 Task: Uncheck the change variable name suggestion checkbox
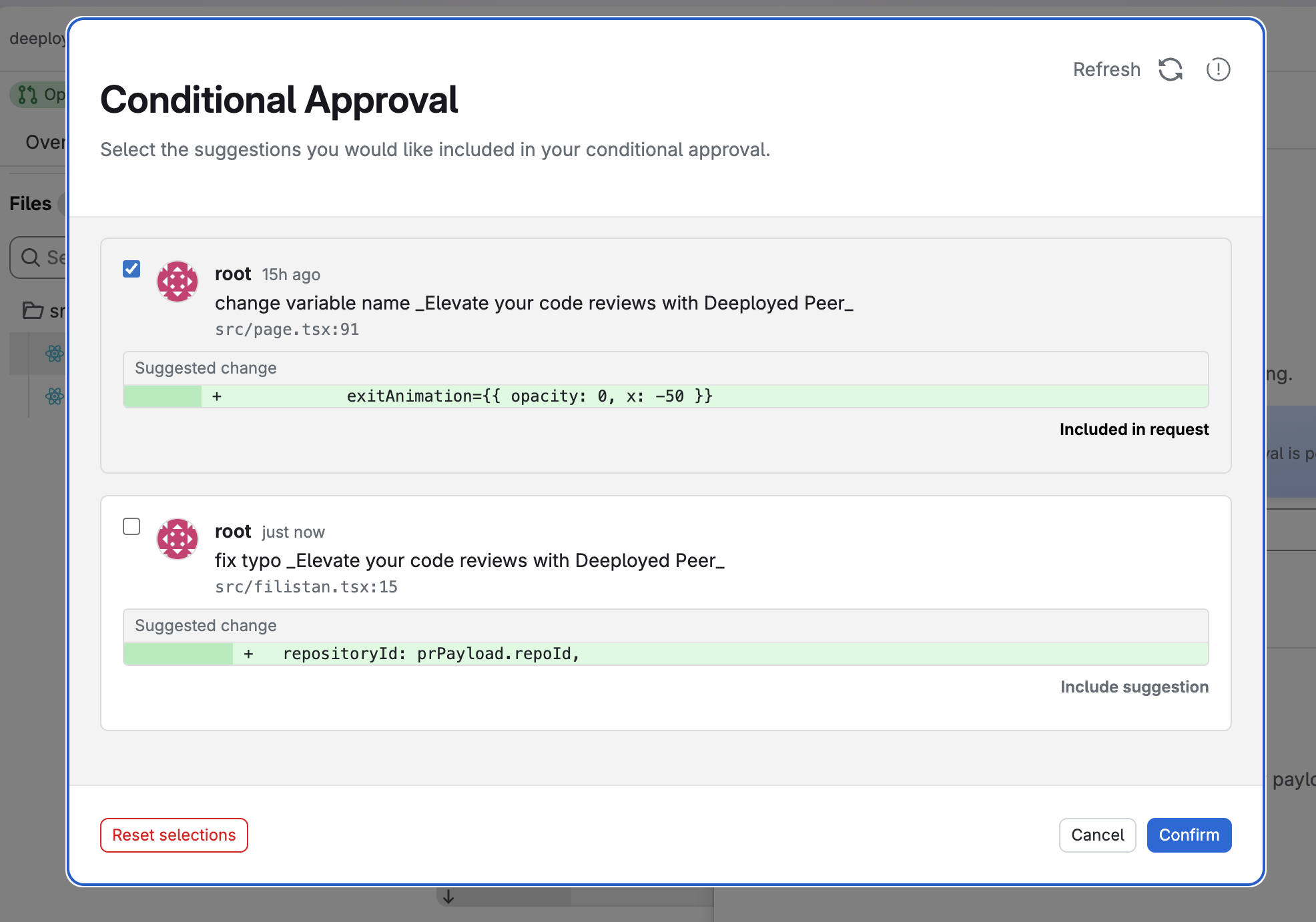(x=131, y=269)
